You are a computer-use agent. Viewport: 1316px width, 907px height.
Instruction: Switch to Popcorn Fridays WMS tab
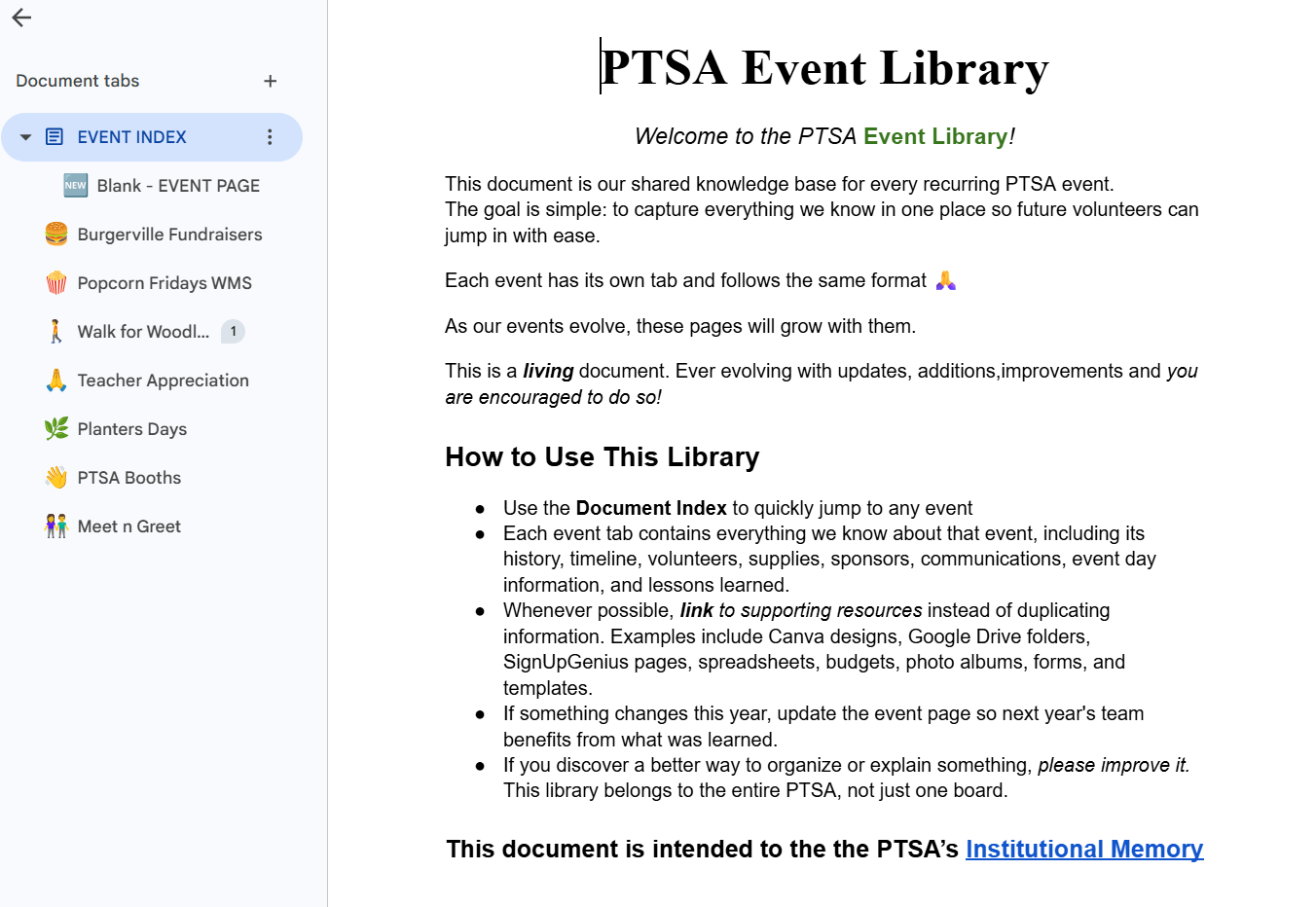164,283
